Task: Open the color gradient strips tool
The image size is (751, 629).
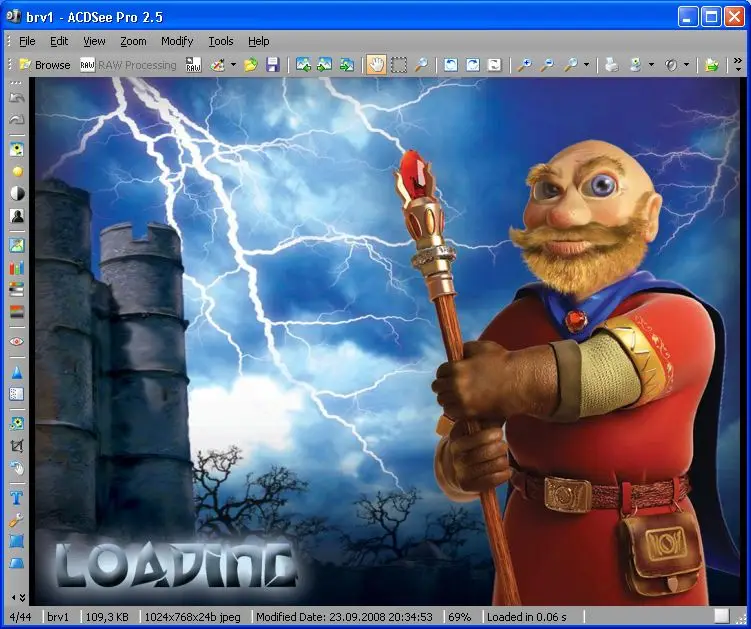Action: point(17,289)
